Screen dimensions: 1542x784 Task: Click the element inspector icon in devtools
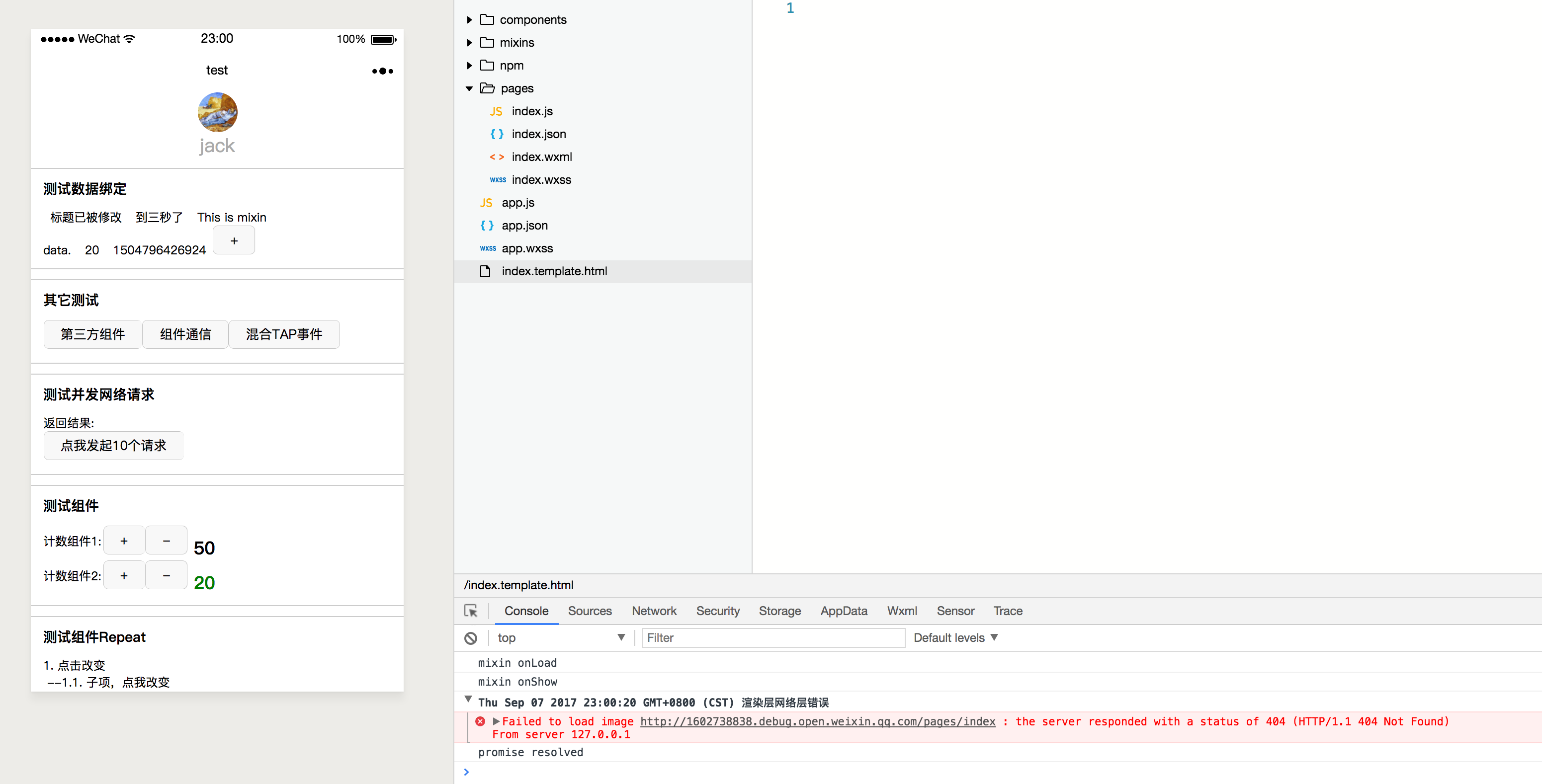471,611
